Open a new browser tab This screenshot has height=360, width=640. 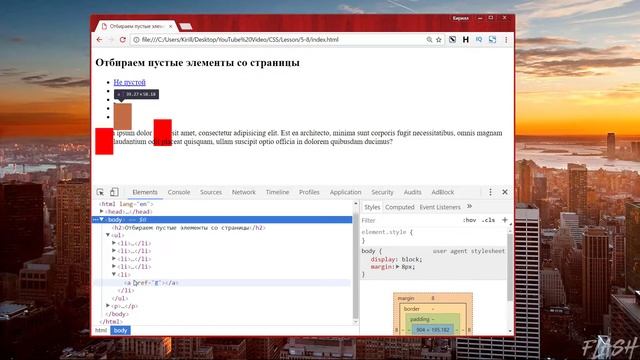pos(186,27)
